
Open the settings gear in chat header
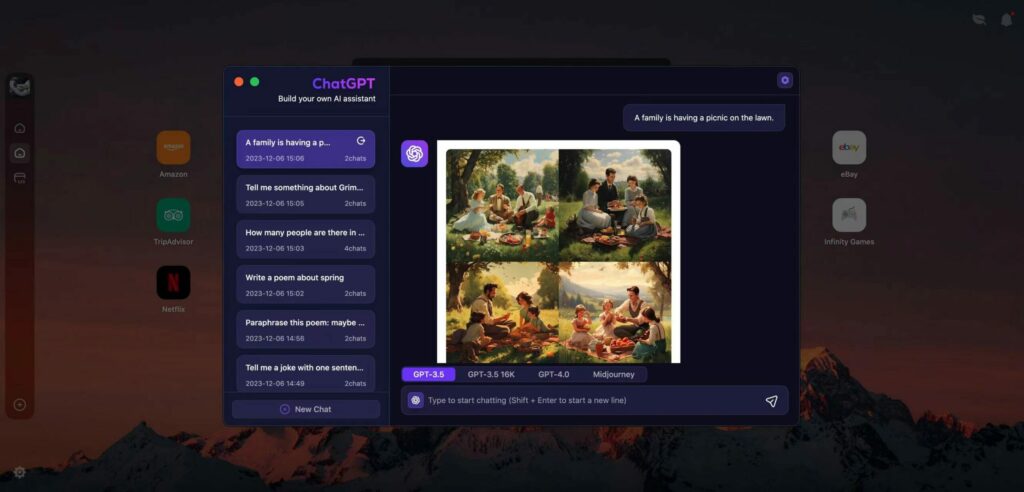click(784, 80)
